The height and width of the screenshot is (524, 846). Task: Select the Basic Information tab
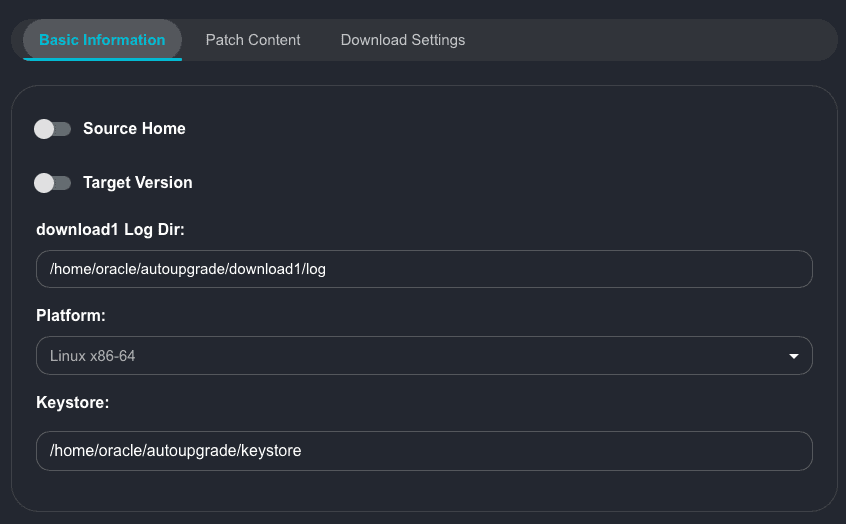(102, 40)
